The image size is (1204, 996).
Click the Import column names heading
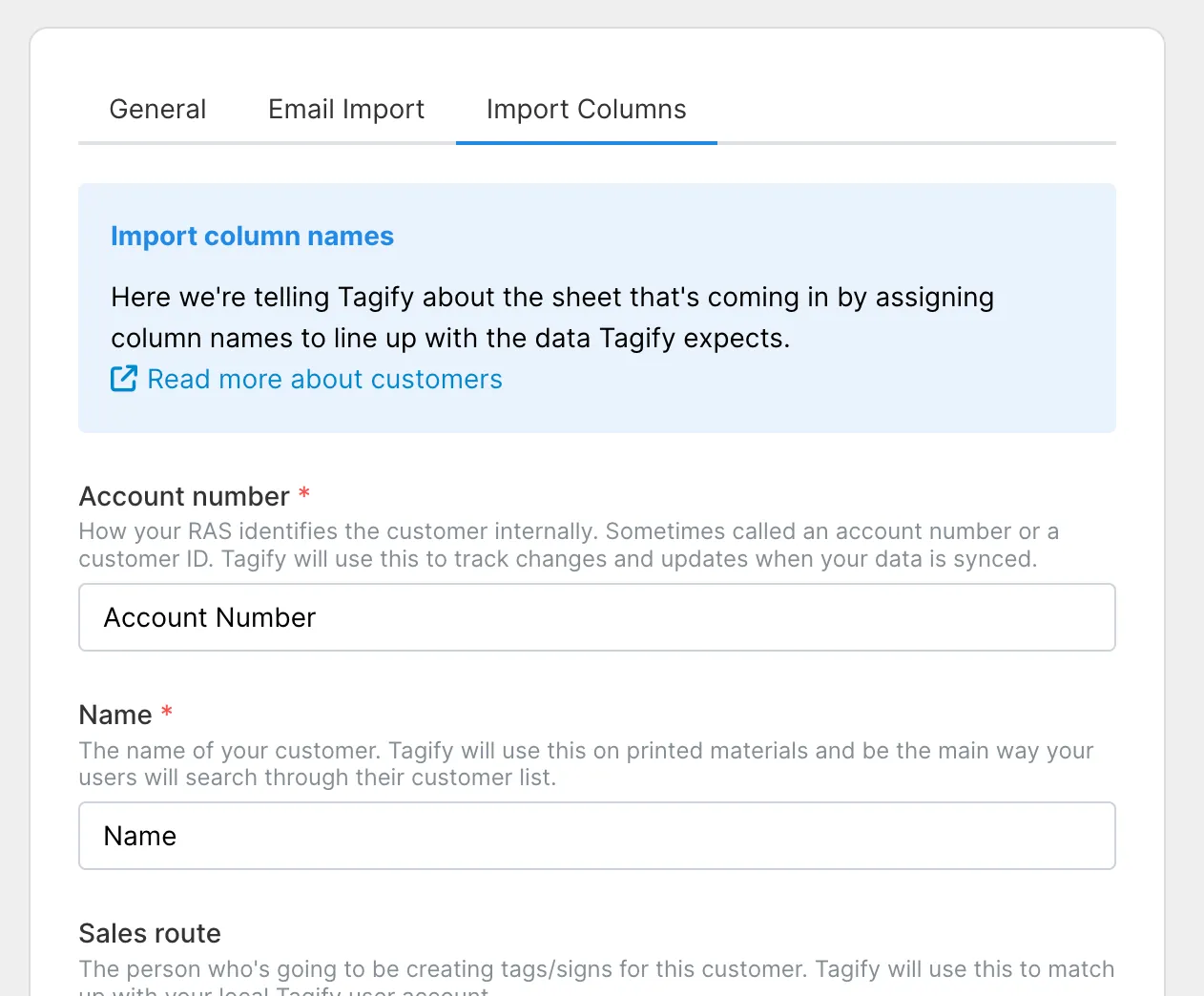(x=252, y=236)
